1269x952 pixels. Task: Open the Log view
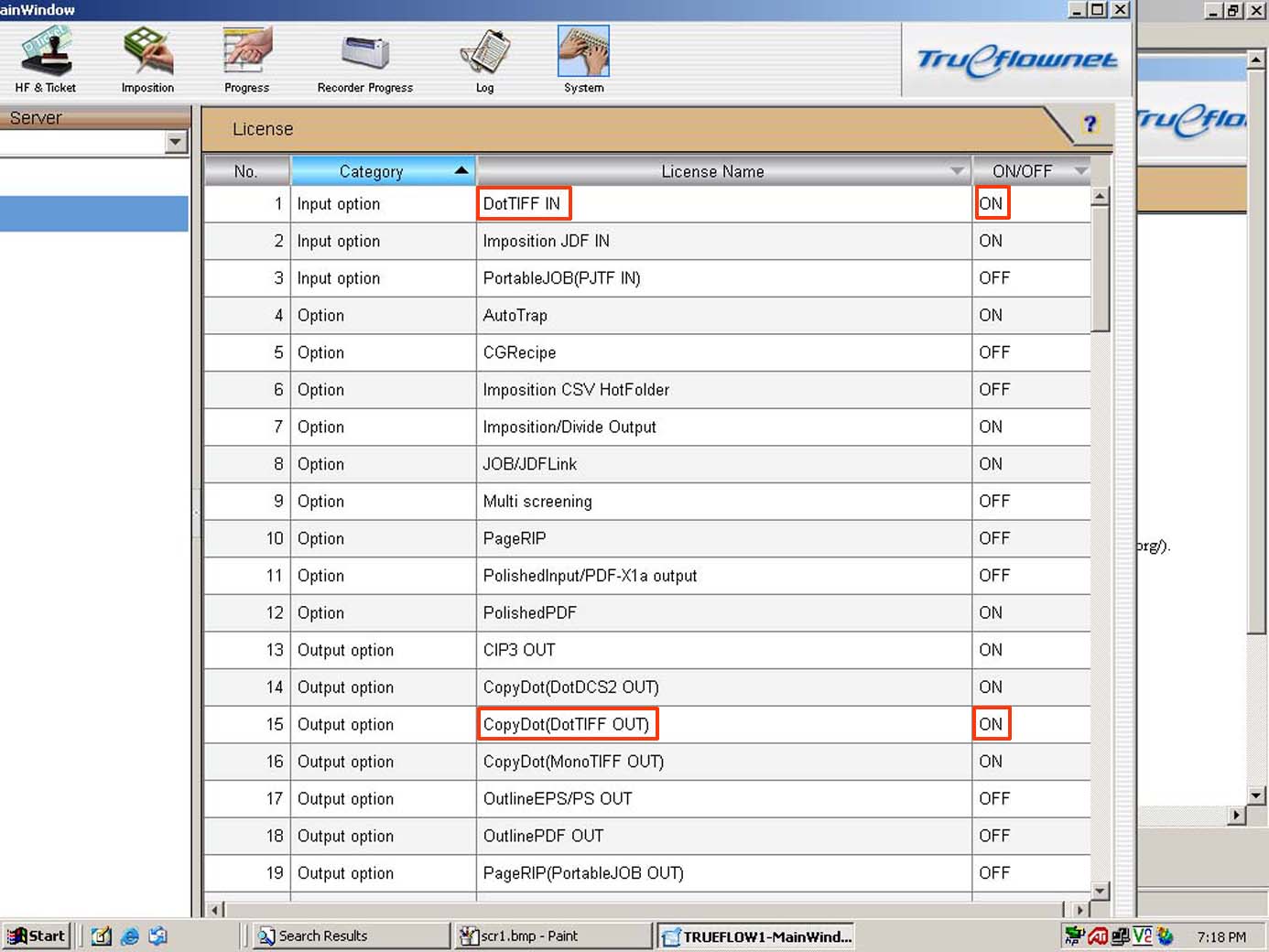(x=484, y=59)
